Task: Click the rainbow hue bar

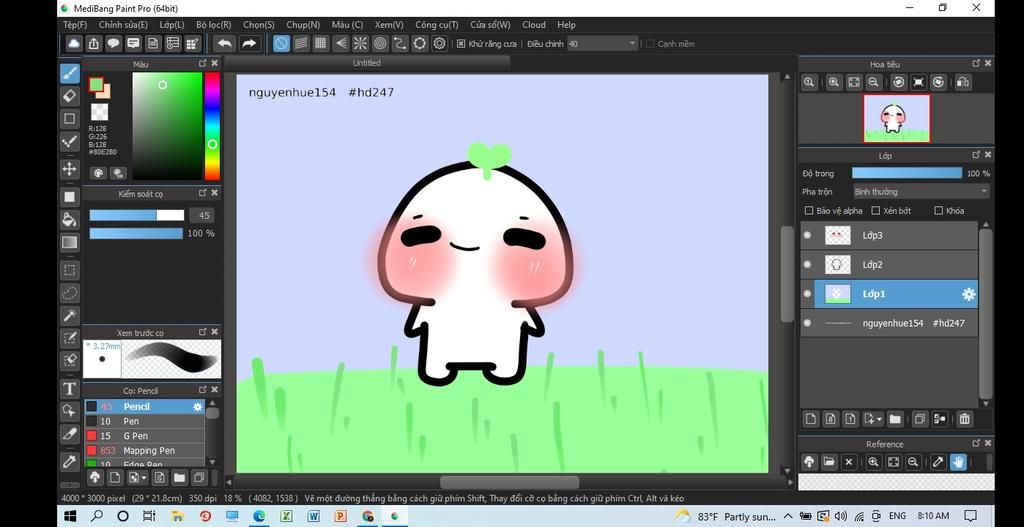Action: tap(212, 126)
